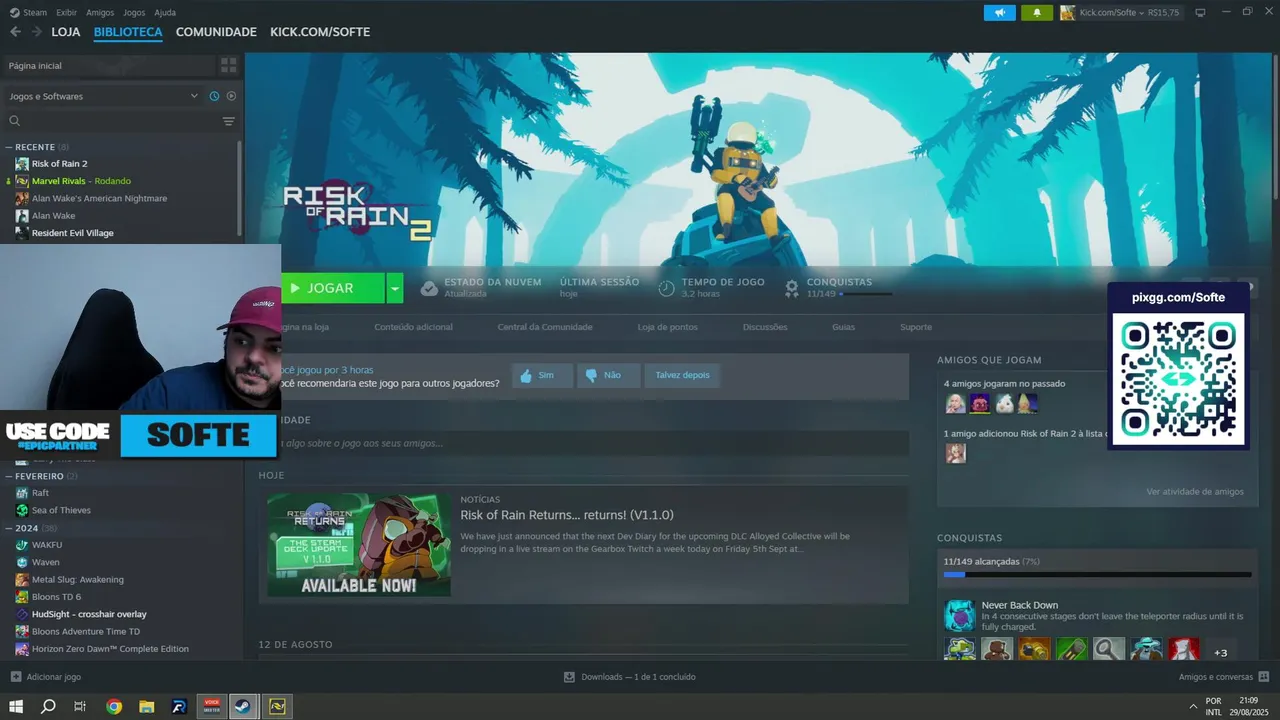Open Suporte link
The width and height of the screenshot is (1280, 720).
click(916, 327)
